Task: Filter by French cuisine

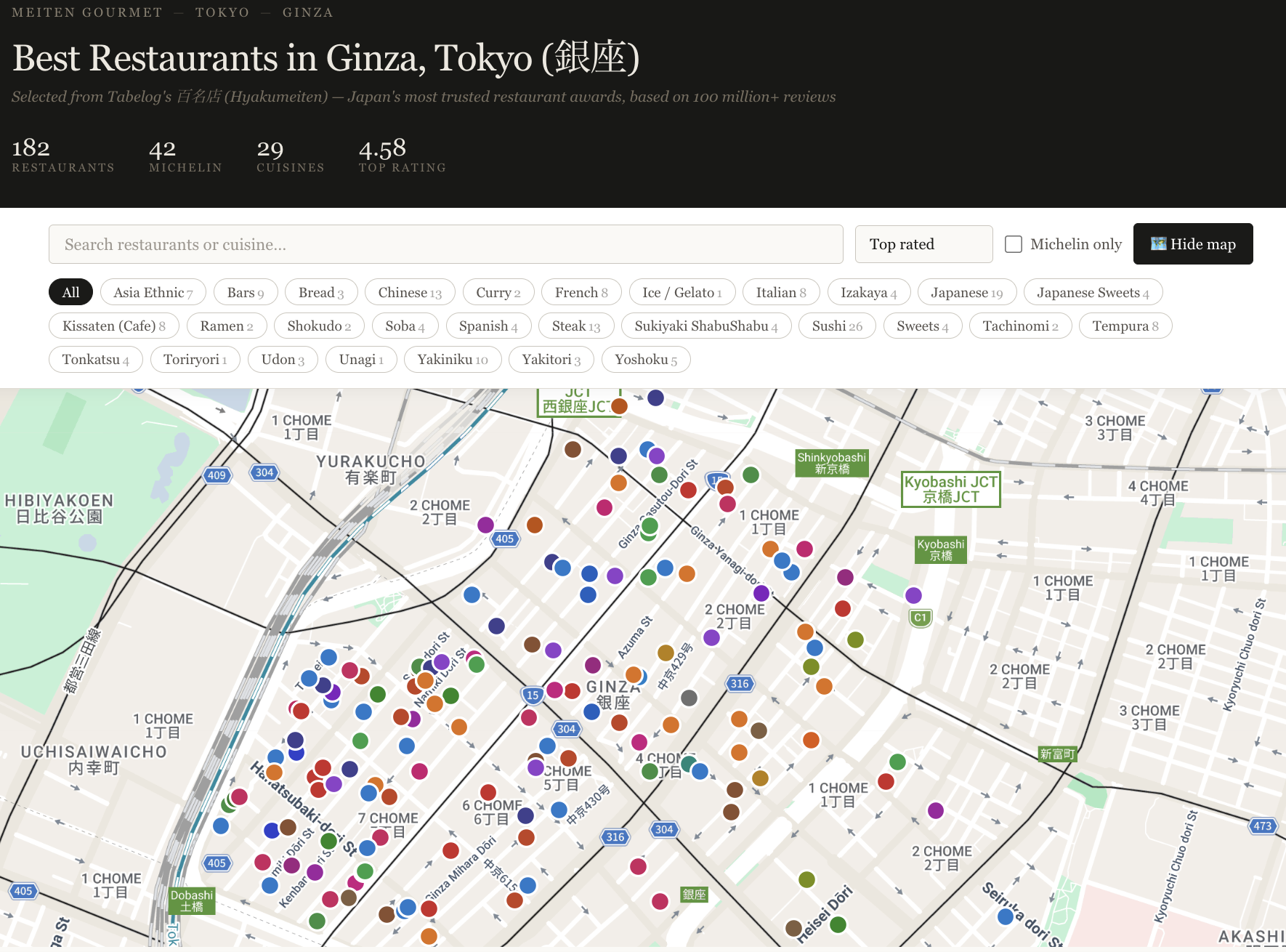Action: 581,292
